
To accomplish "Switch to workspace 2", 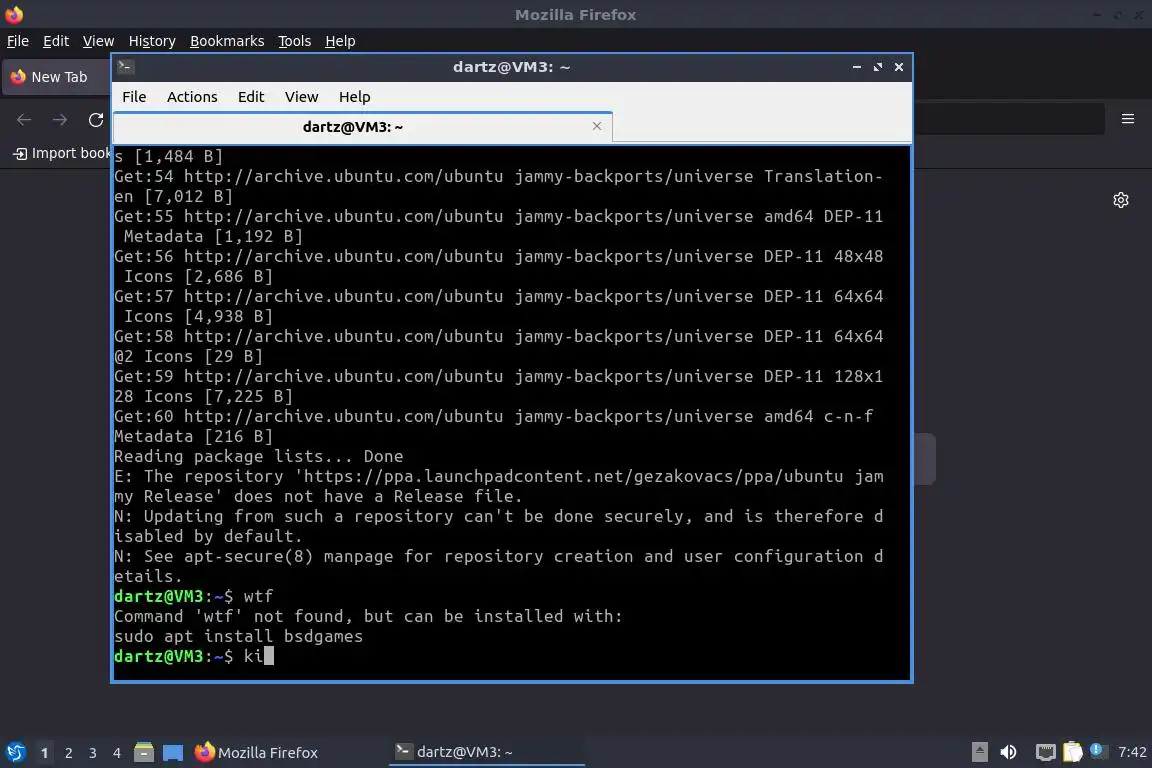I will [x=68, y=753].
